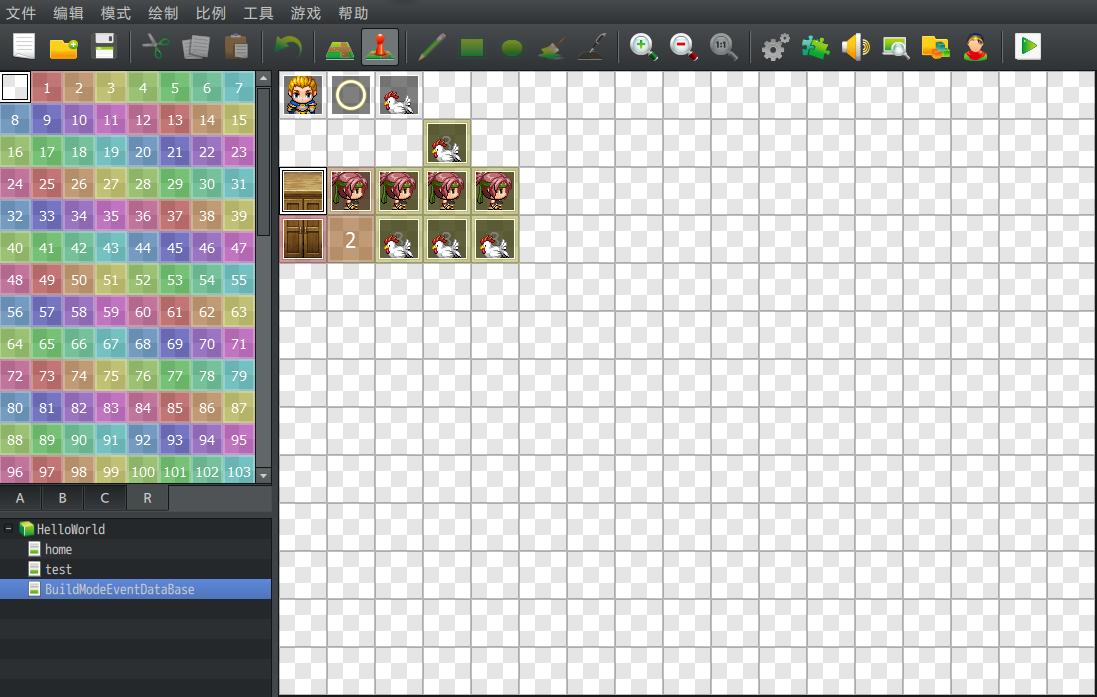The width and height of the screenshot is (1097, 697).
Task: Open a project with the folder icon
Action: click(x=64, y=47)
